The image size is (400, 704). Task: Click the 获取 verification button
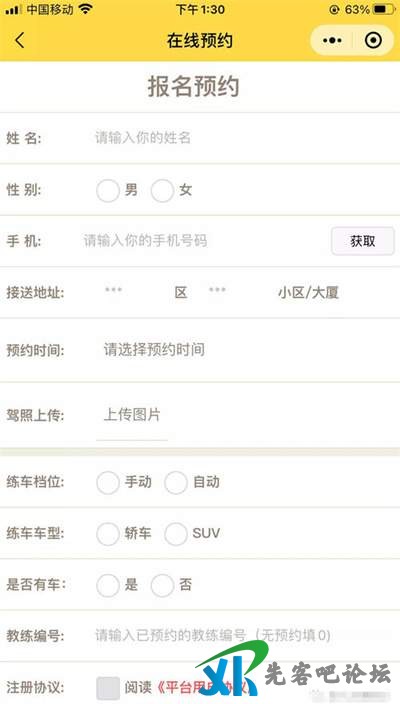pyautogui.click(x=363, y=241)
